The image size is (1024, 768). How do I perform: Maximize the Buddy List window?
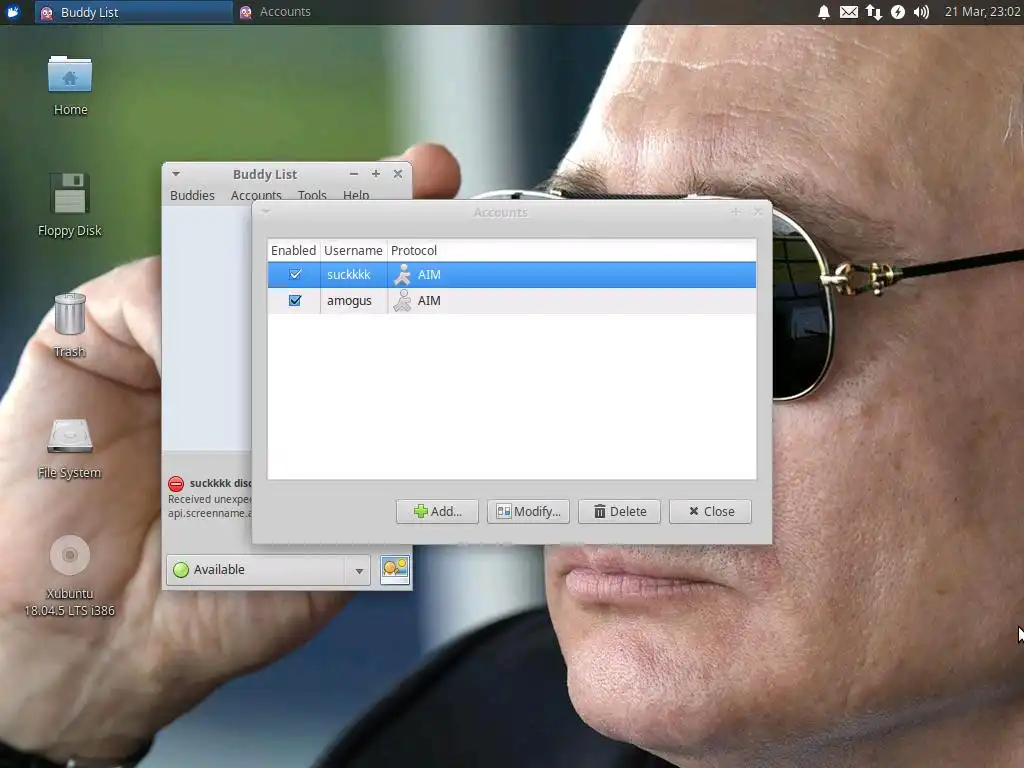point(376,174)
